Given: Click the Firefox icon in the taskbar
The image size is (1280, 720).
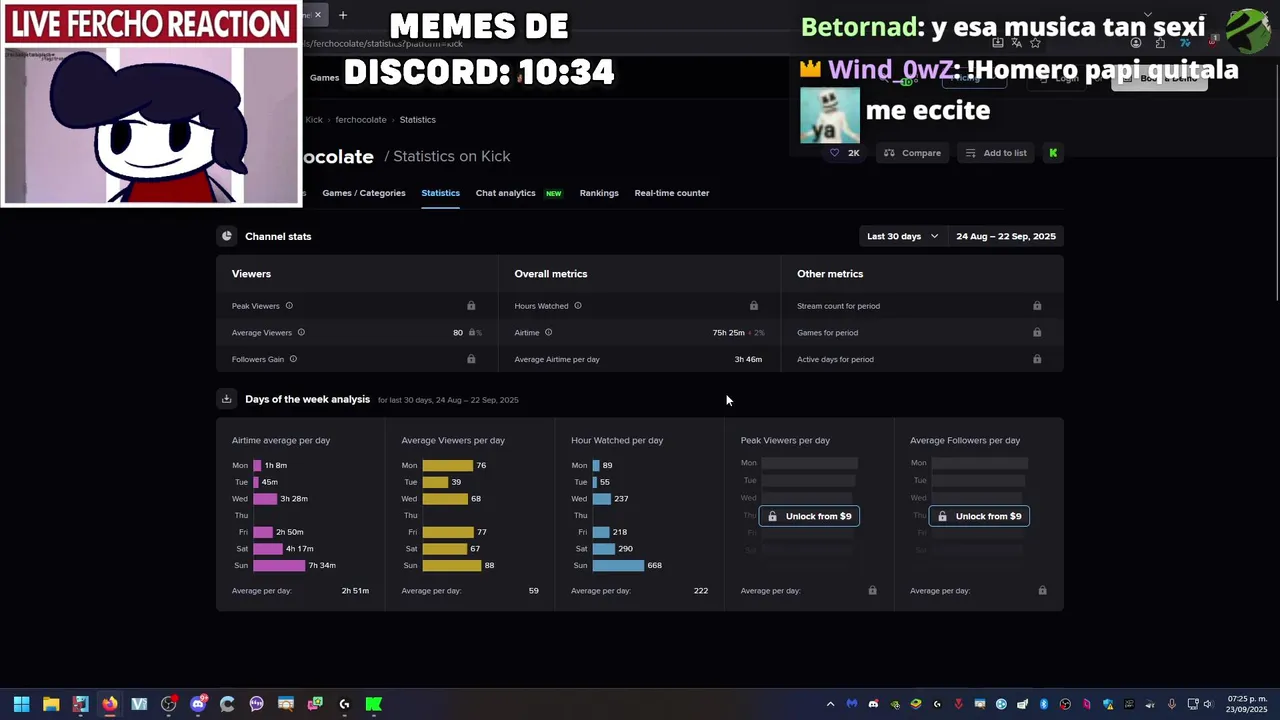Looking at the screenshot, I should coord(109,704).
